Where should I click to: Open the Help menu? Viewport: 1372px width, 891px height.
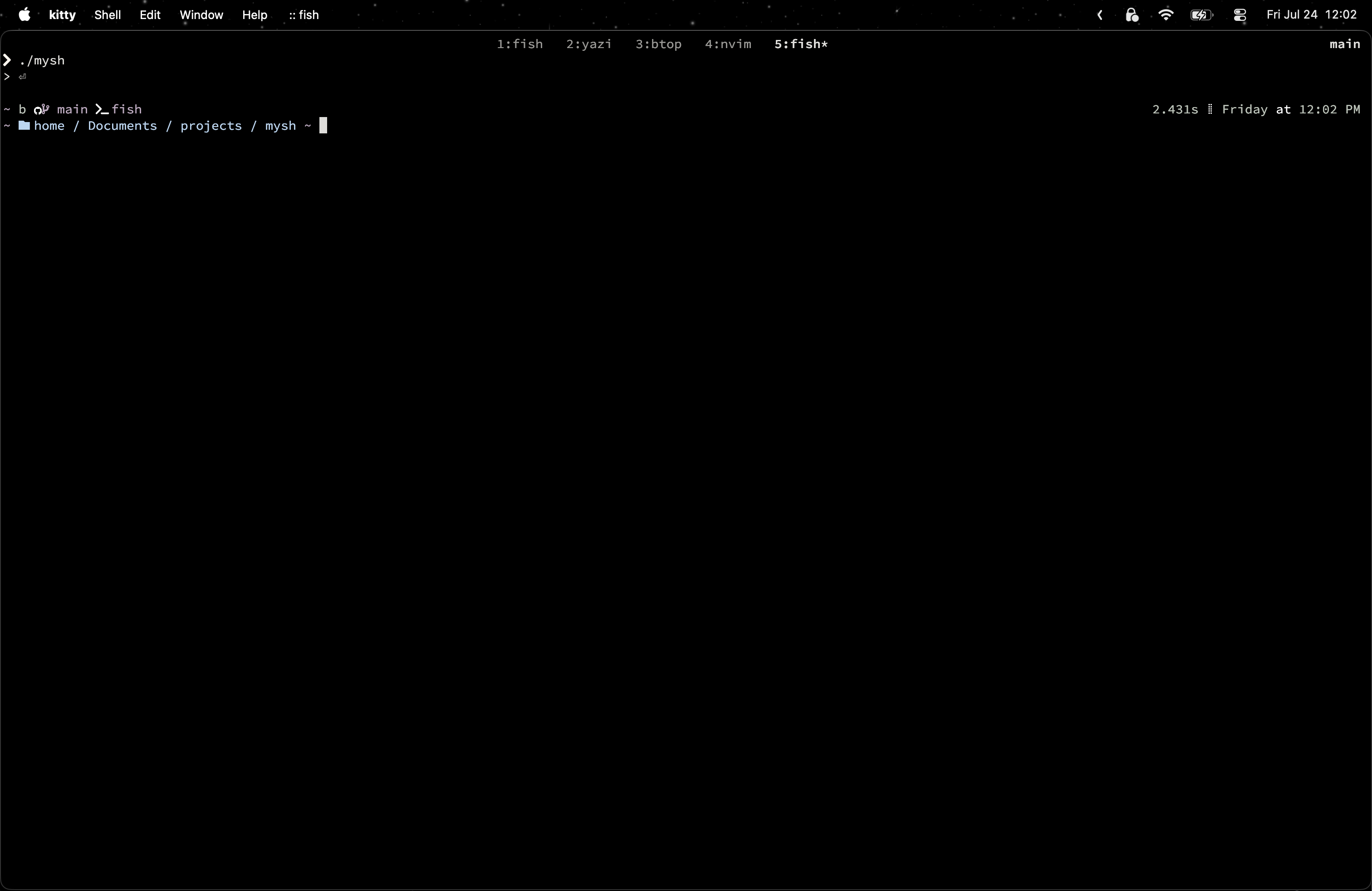pos(254,15)
